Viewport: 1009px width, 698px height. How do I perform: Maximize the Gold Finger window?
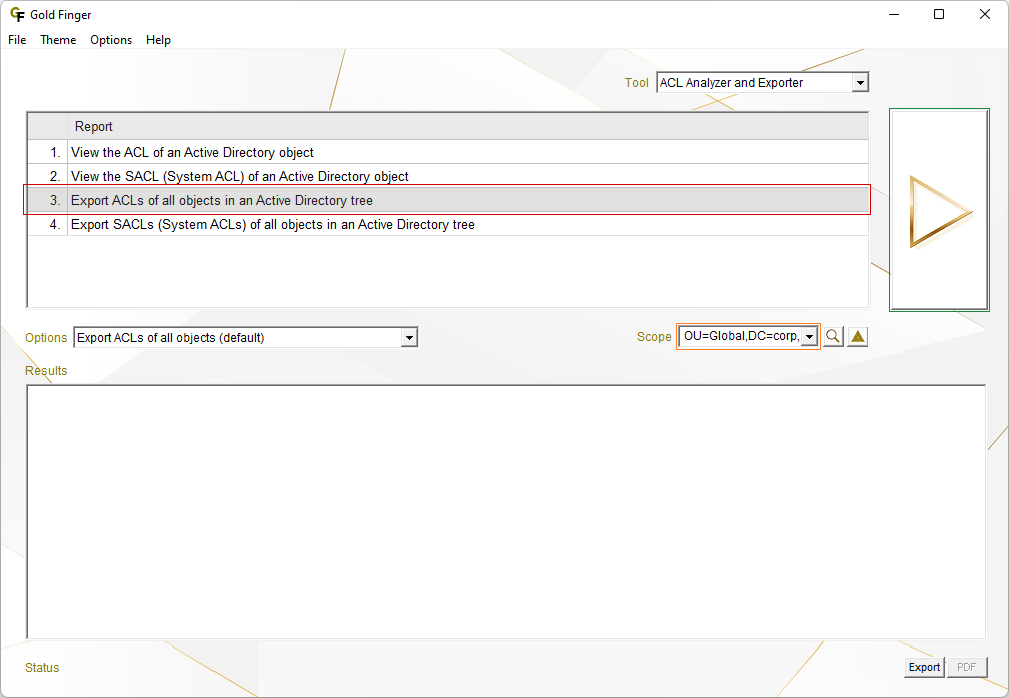coord(939,14)
